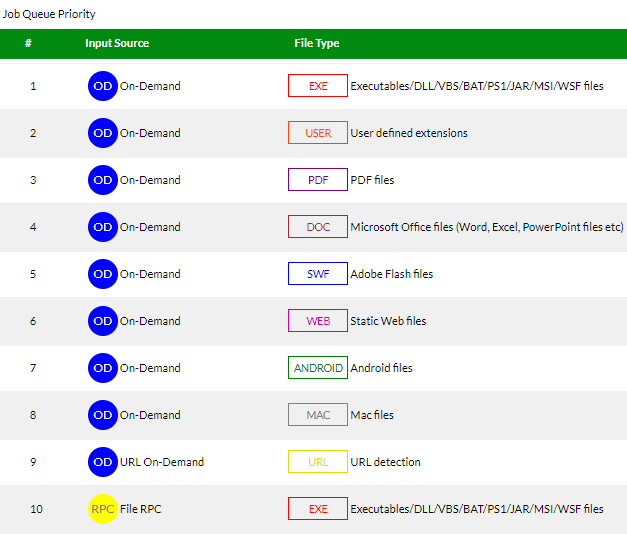Screen dimensions: 627x534
Task: Click priority number 1
Action: [x=33, y=86]
